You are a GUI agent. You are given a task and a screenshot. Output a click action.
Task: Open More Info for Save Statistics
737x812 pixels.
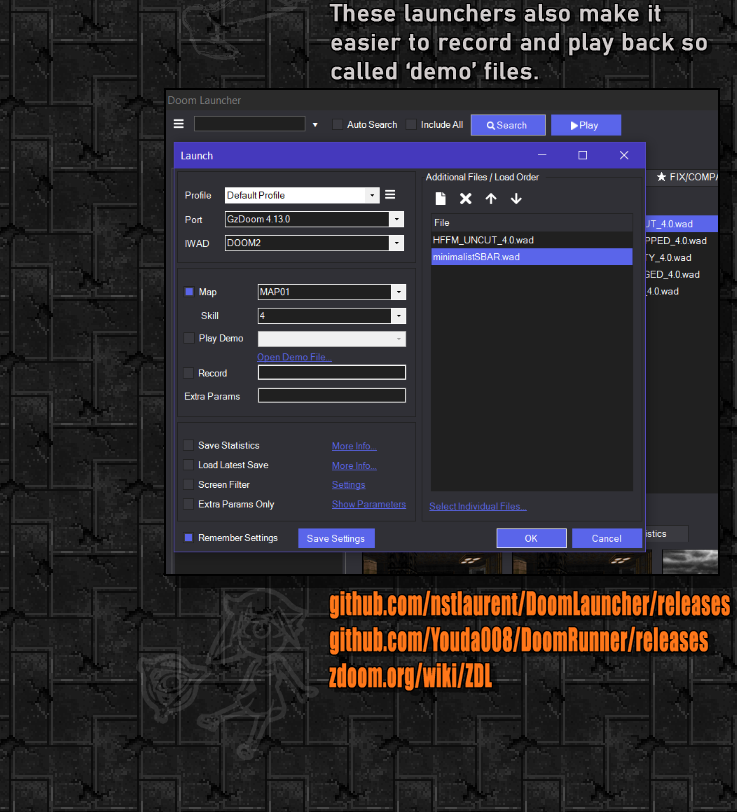pyautogui.click(x=354, y=446)
